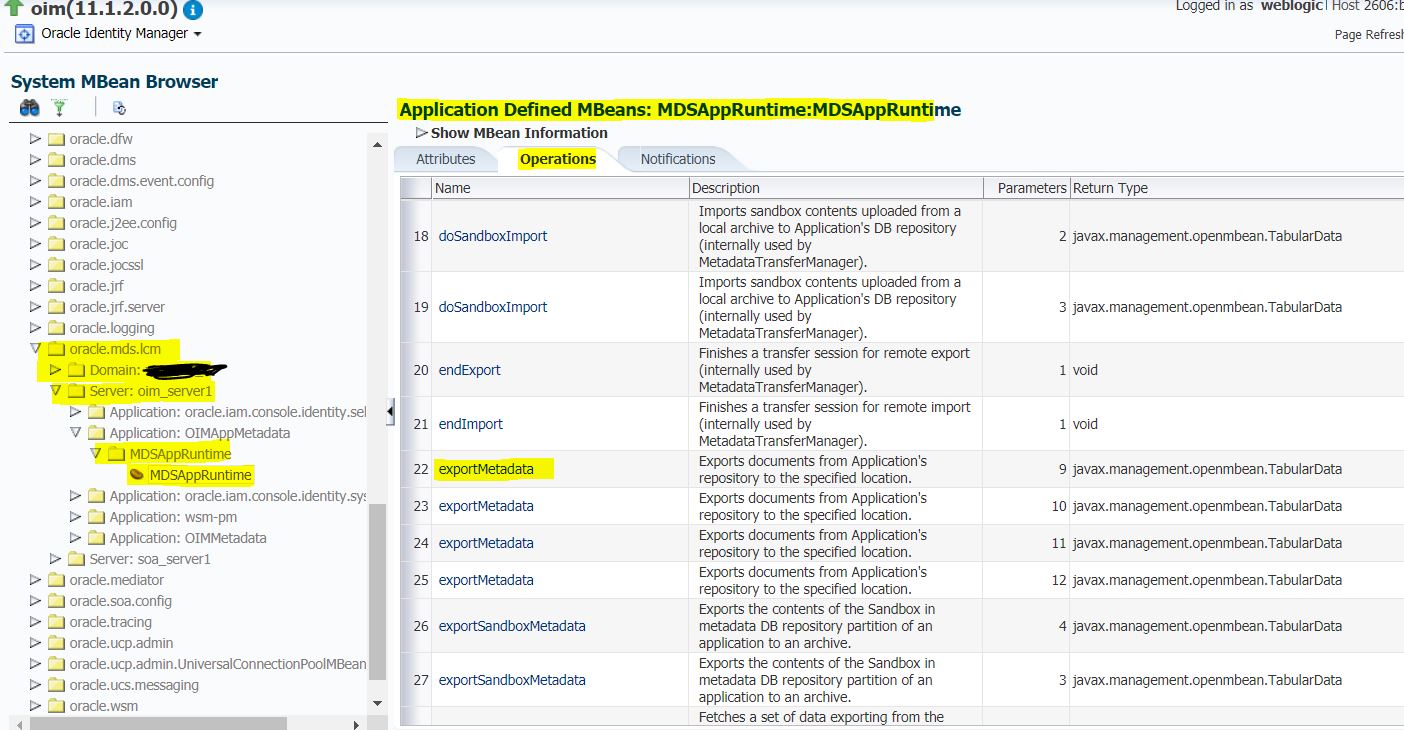Expand the Server: soa_server1 node
Image resolution: width=1404 pixels, height=730 pixels.
point(56,559)
